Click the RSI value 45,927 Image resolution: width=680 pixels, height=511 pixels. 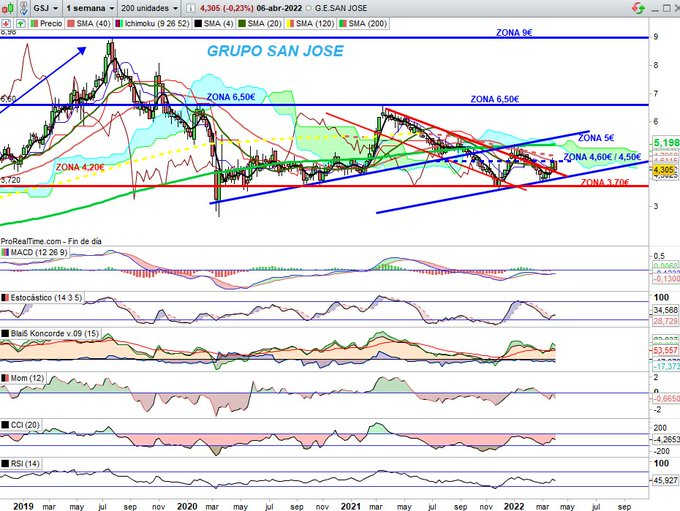[666, 481]
